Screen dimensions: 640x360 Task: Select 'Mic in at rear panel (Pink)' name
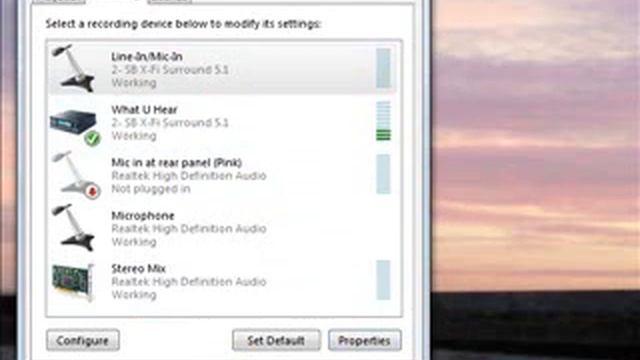click(x=177, y=163)
